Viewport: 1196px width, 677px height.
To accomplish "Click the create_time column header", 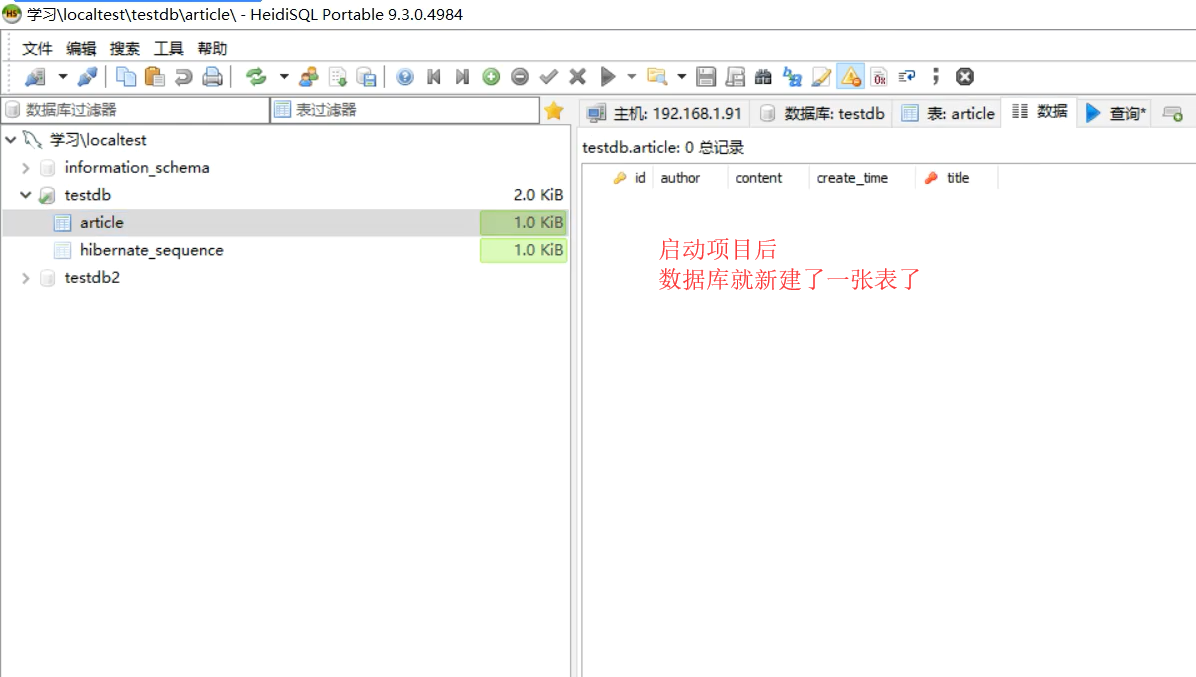I will (863, 178).
